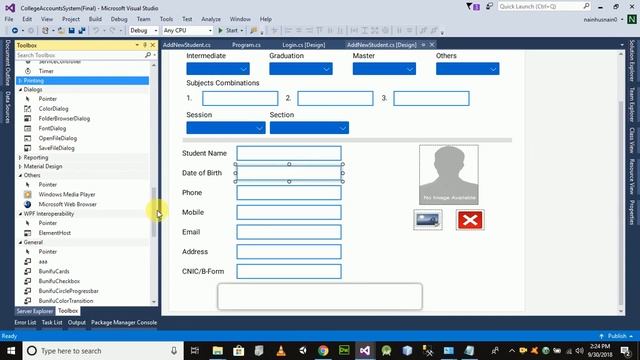The width and height of the screenshot is (640, 360).
Task: Collapse the Others toolbox group
Action: click(x=20, y=176)
